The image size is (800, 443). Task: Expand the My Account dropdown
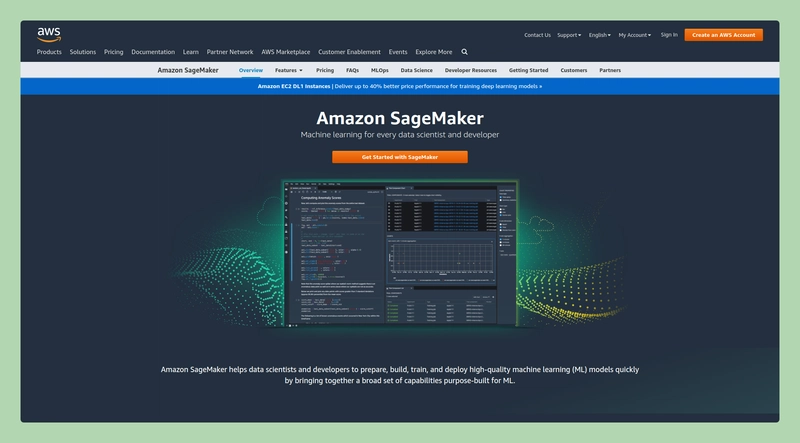[x=635, y=35]
